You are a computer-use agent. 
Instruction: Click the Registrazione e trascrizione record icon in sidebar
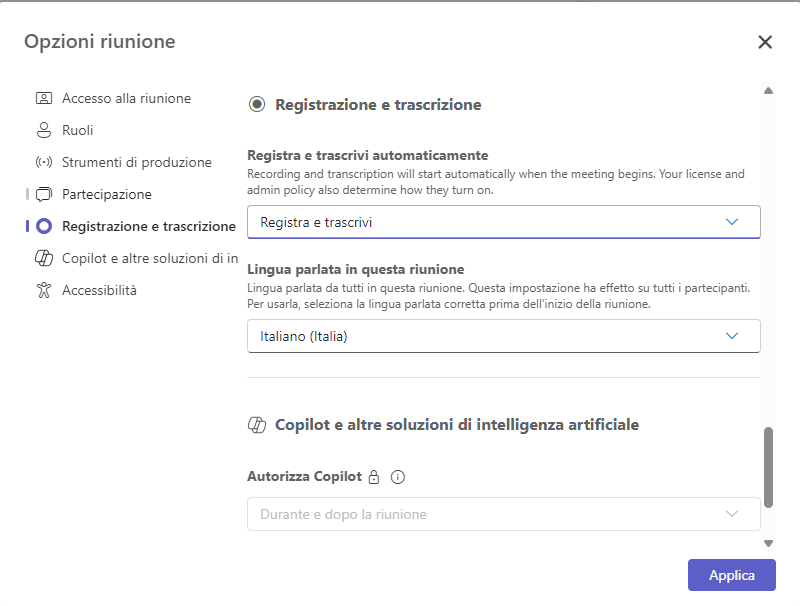(x=44, y=226)
